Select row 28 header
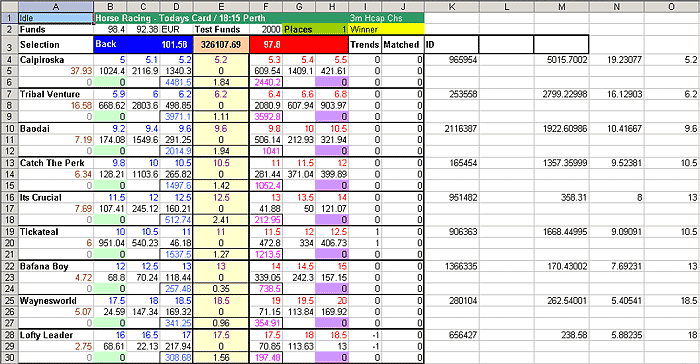The image size is (700, 364). (9, 335)
